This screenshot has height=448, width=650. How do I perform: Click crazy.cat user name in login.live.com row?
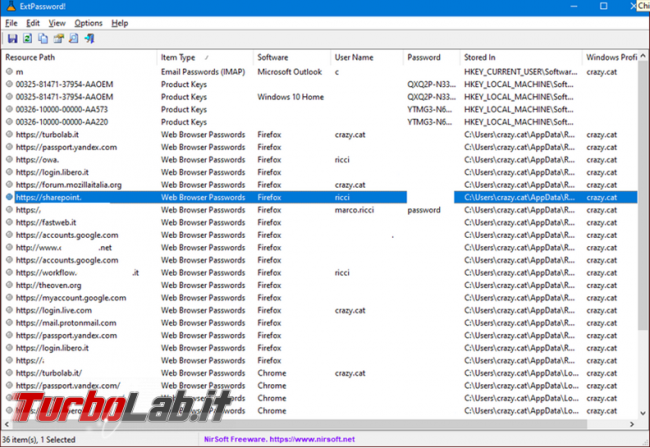(350, 310)
